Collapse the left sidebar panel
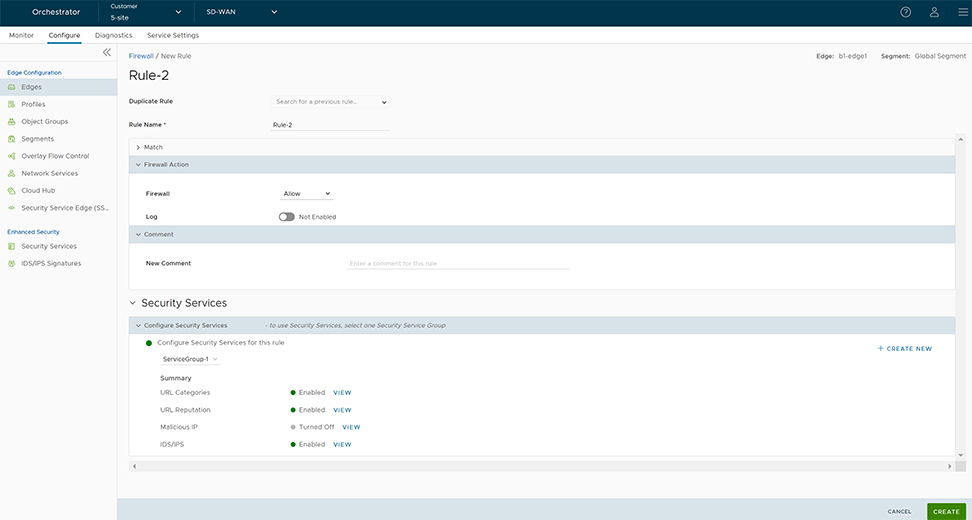 pyautogui.click(x=107, y=52)
